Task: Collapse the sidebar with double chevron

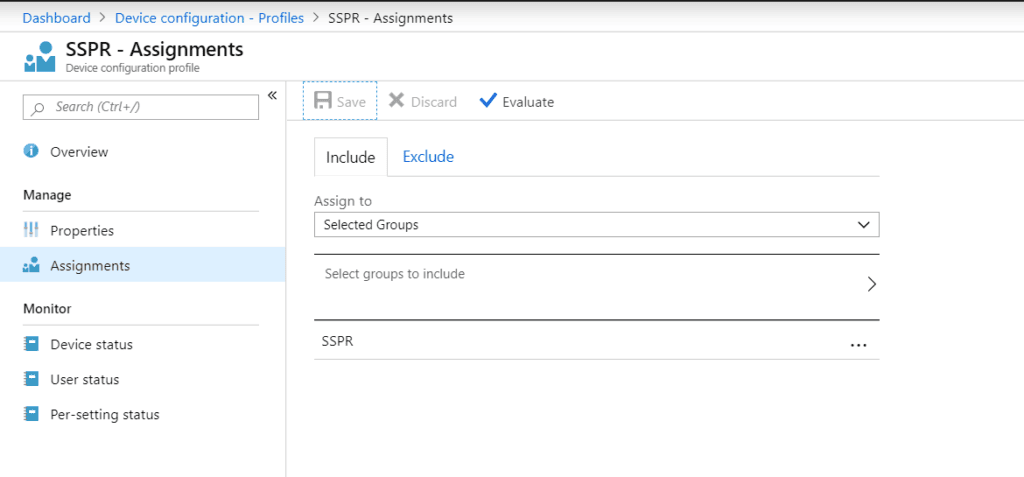Action: 272,95
